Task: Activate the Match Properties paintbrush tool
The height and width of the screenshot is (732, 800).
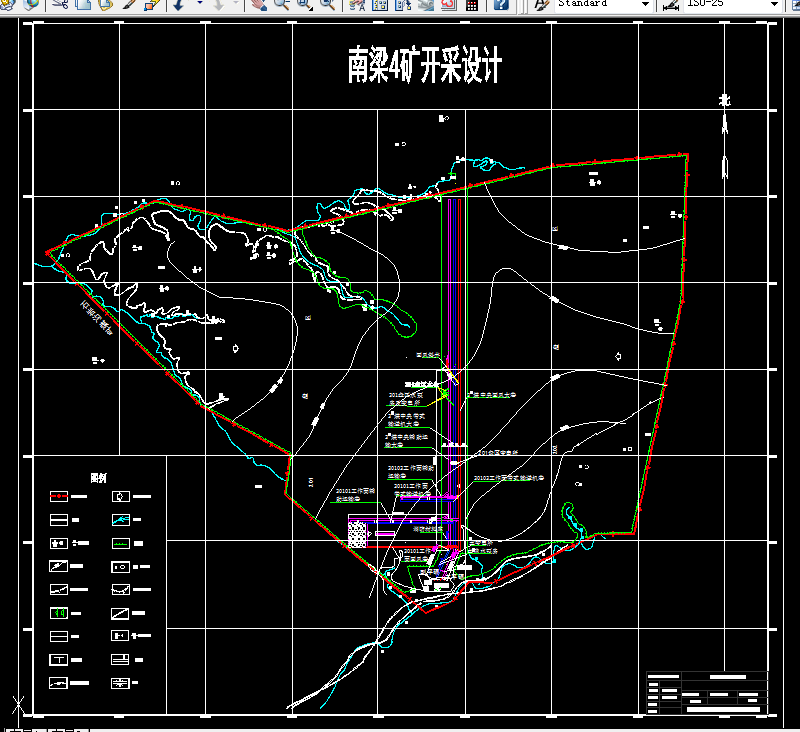Action: coord(128,6)
